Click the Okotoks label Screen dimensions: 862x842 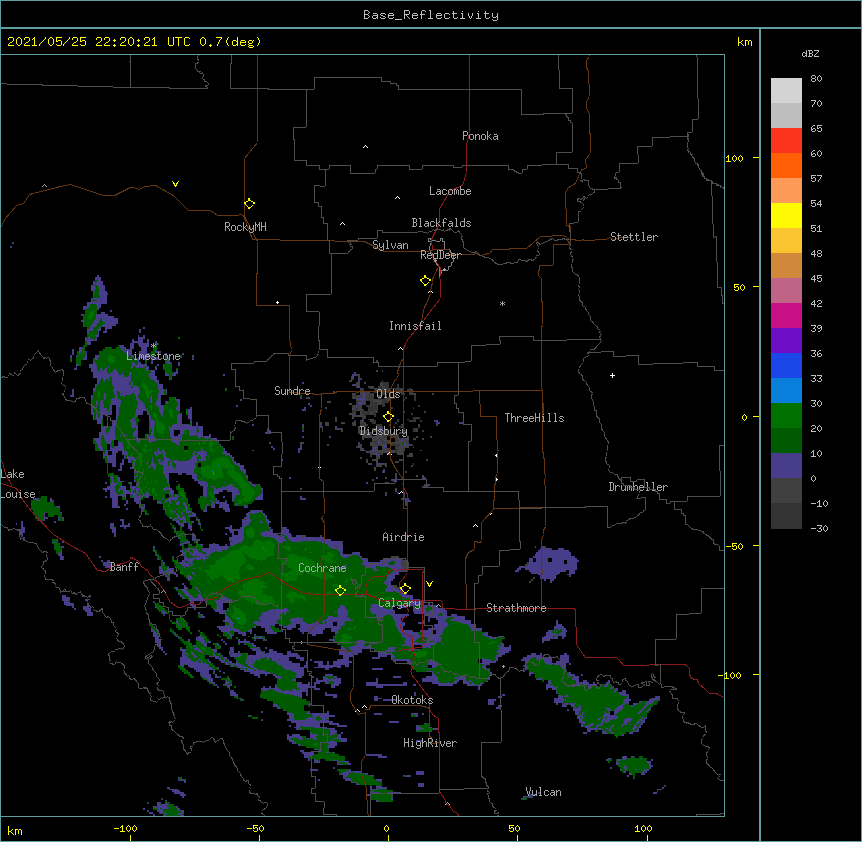coord(412,700)
